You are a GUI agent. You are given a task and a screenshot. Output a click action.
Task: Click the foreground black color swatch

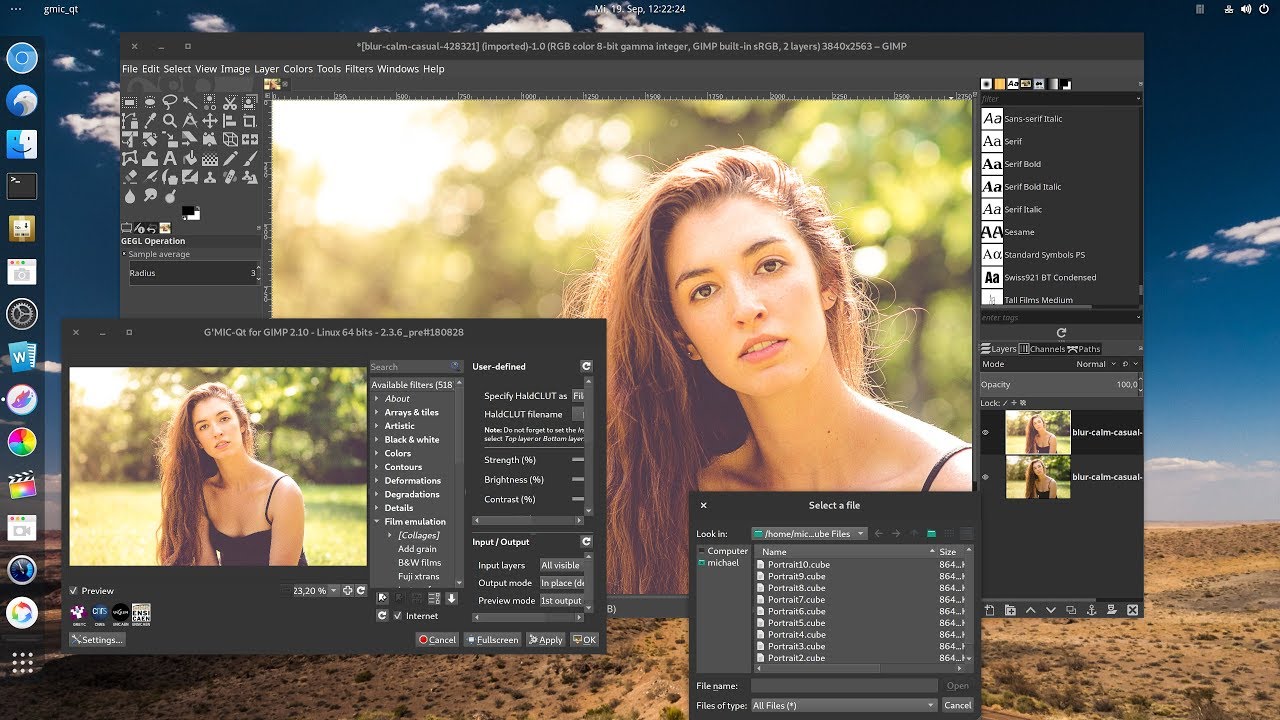point(188,210)
